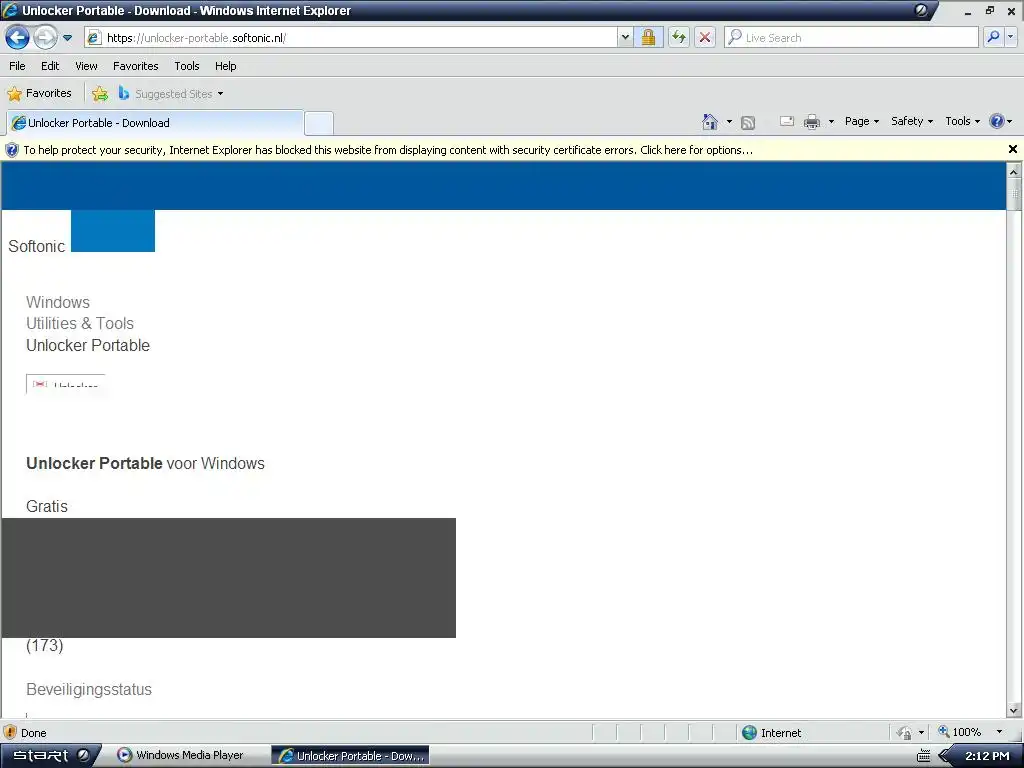The height and width of the screenshot is (768, 1024).
Task: Click the Gratis label
Action: (x=47, y=506)
